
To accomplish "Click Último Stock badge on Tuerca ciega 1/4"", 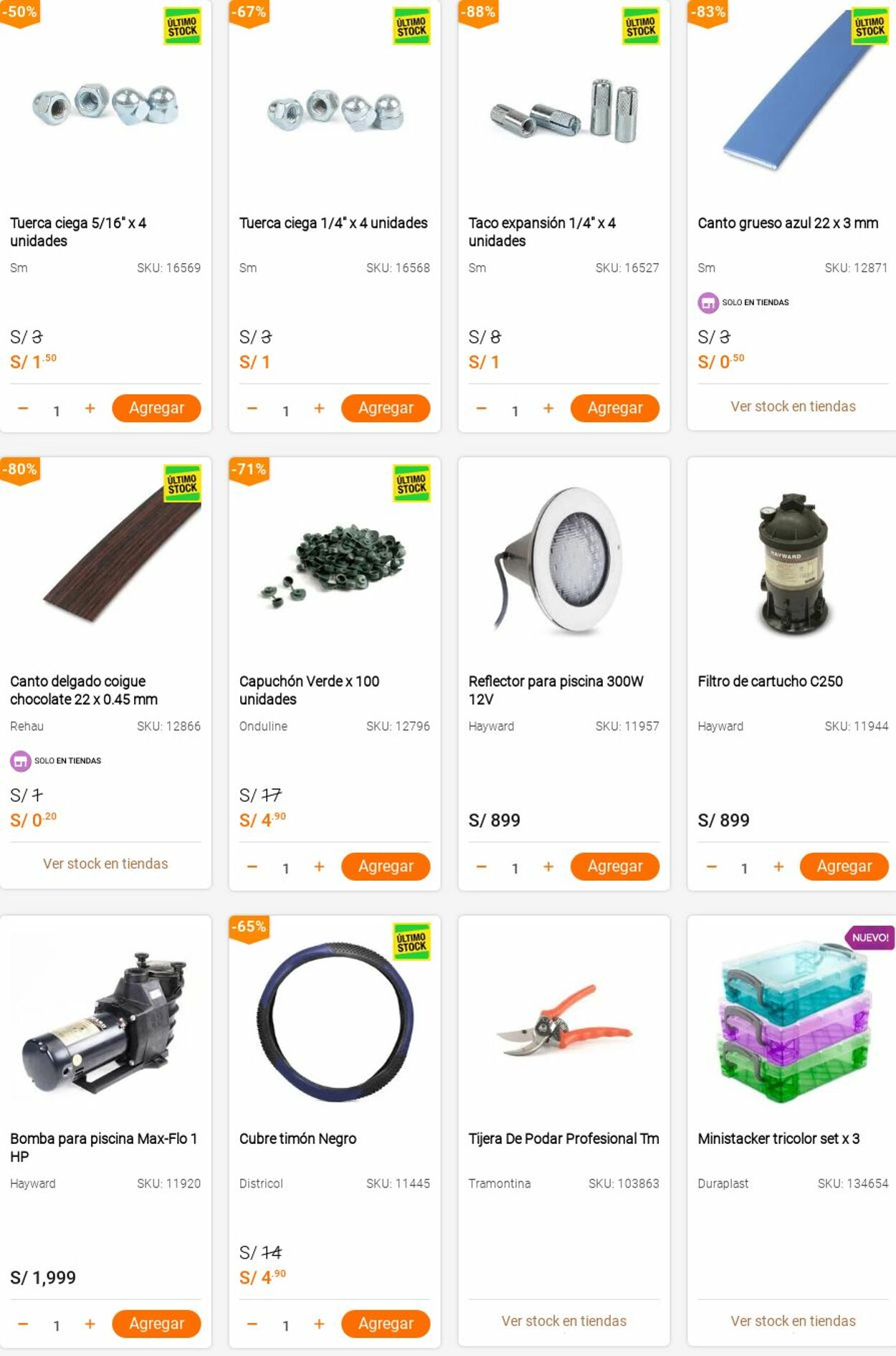I will 412,27.
